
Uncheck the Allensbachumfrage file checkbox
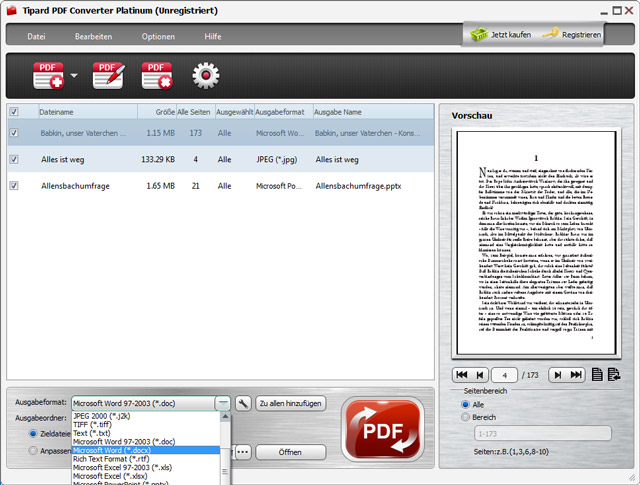pyautogui.click(x=14, y=186)
